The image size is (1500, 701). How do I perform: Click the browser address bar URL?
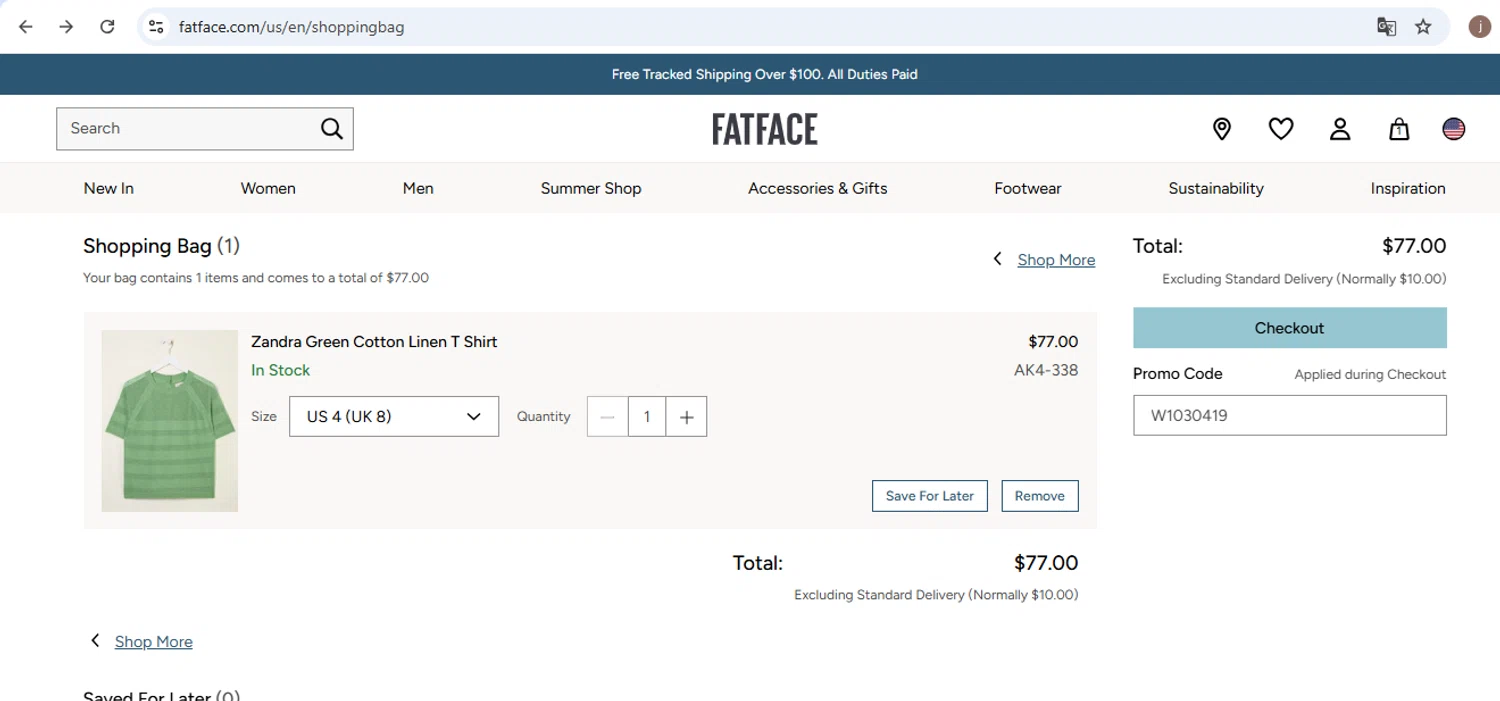(x=292, y=27)
